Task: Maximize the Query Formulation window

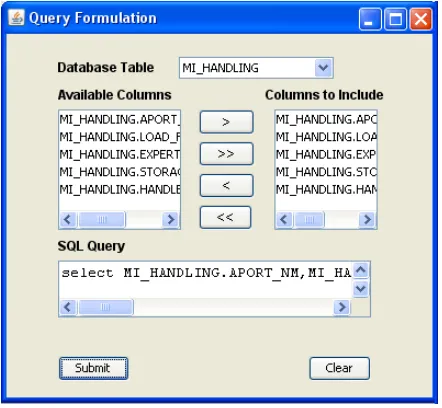Action: [x=395, y=19]
